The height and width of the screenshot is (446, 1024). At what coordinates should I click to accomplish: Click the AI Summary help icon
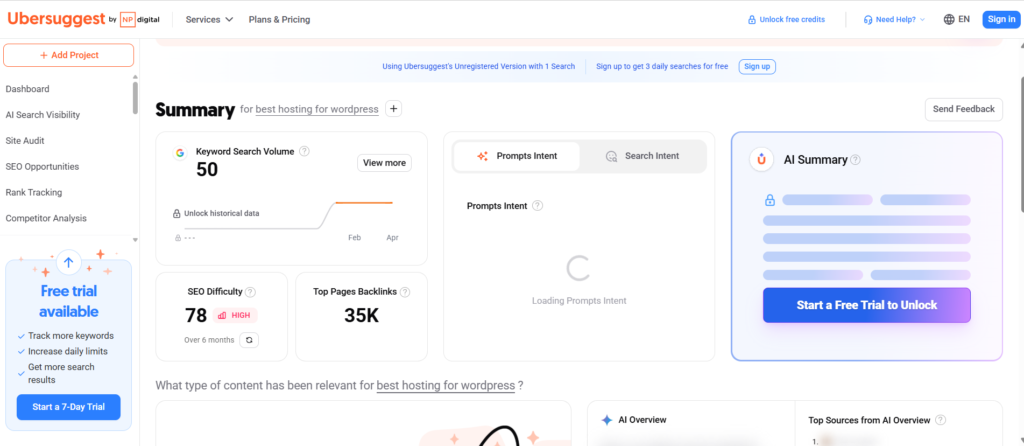tap(856, 160)
